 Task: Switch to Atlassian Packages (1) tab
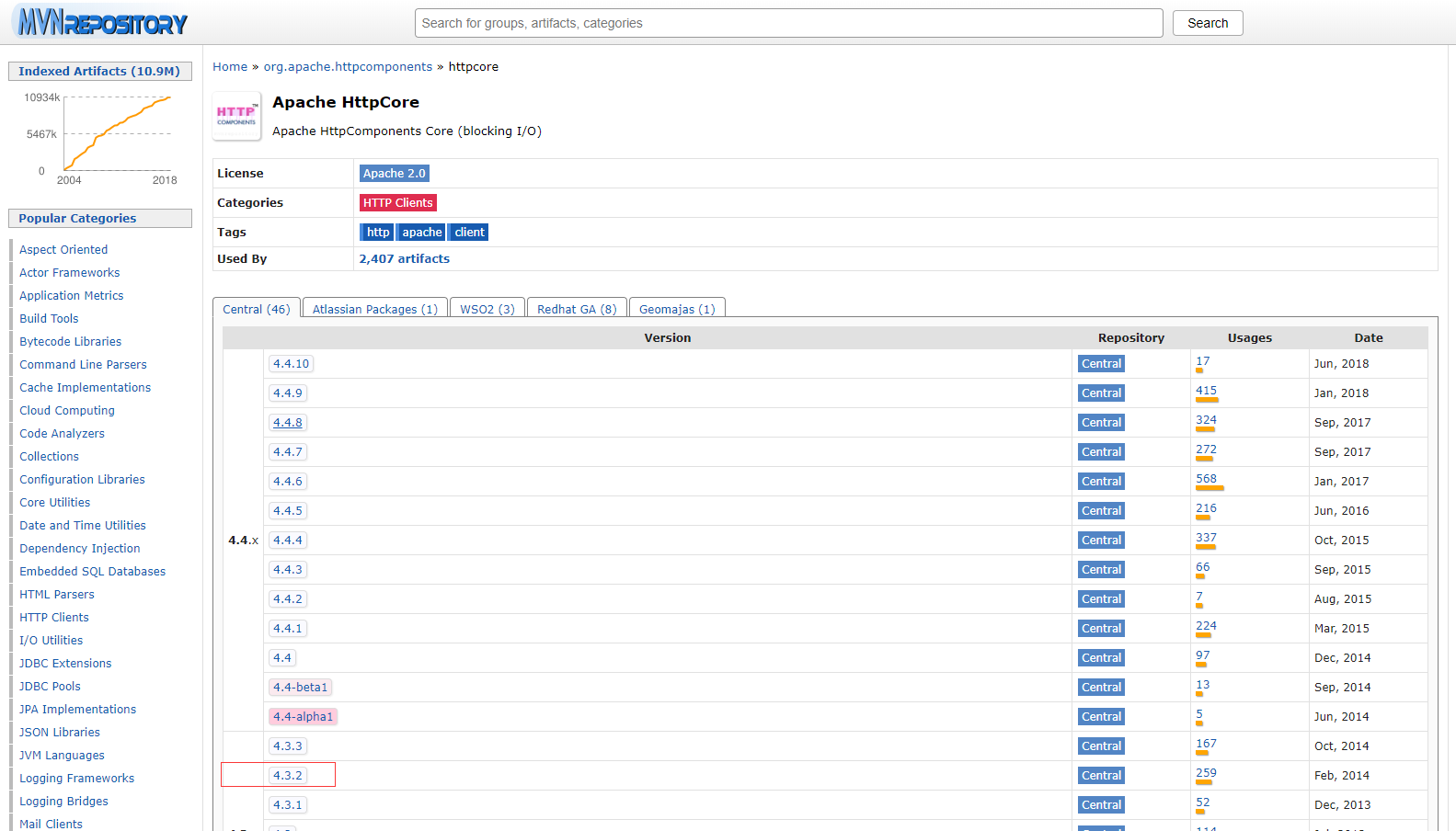tap(375, 309)
